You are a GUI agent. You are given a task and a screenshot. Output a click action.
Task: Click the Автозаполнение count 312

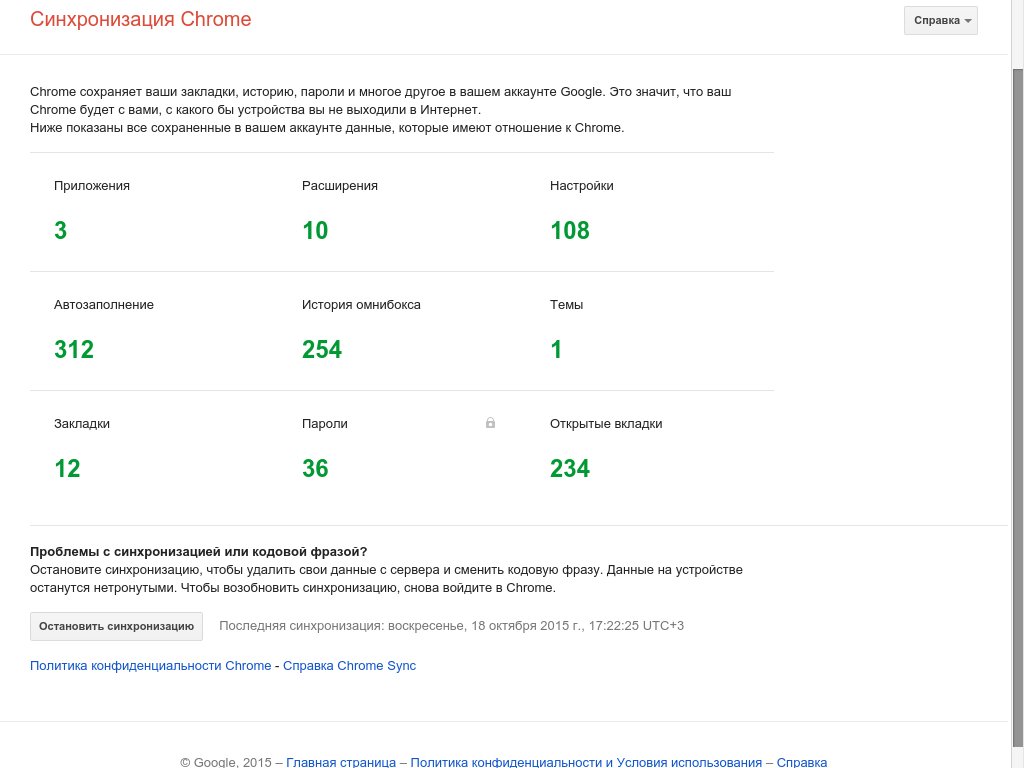click(x=74, y=349)
